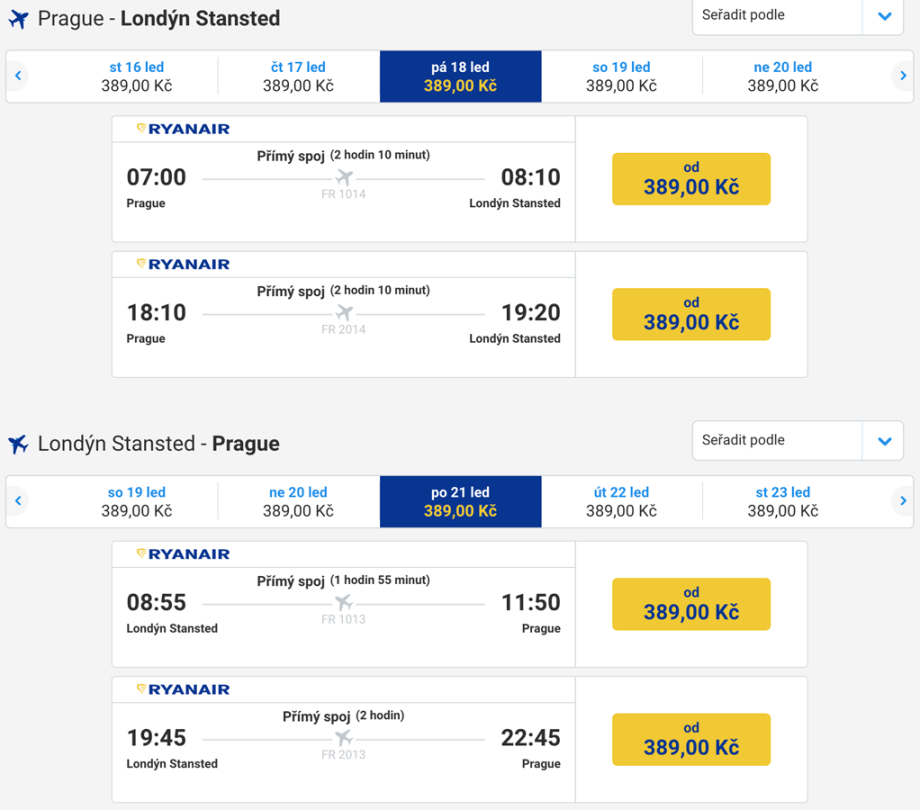Screen dimensions: 920x810
Task: Click the airplane icon beside Prague - Londýn Stansted
Action: (x=18, y=19)
